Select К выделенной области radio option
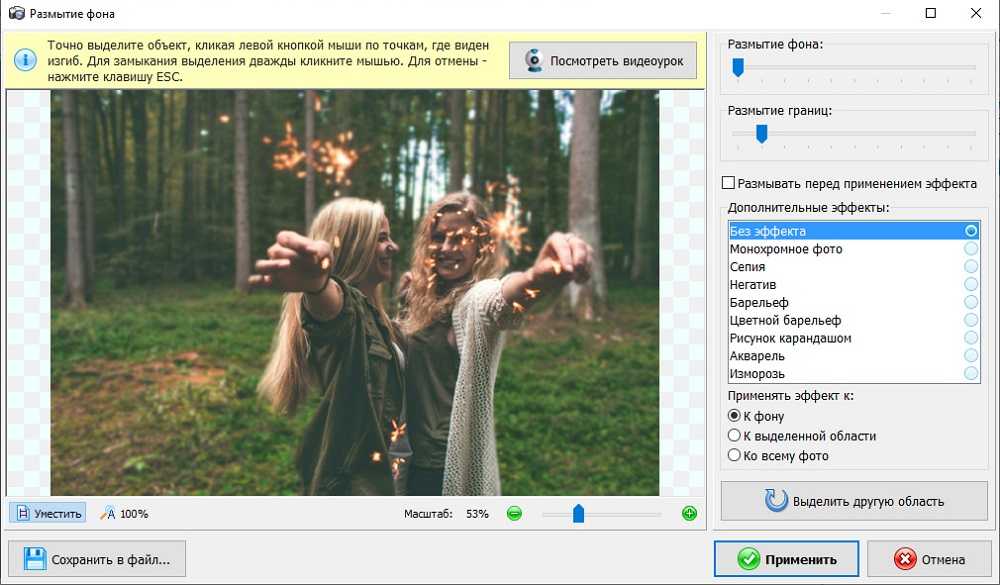This screenshot has height=585, width=1000. click(734, 436)
